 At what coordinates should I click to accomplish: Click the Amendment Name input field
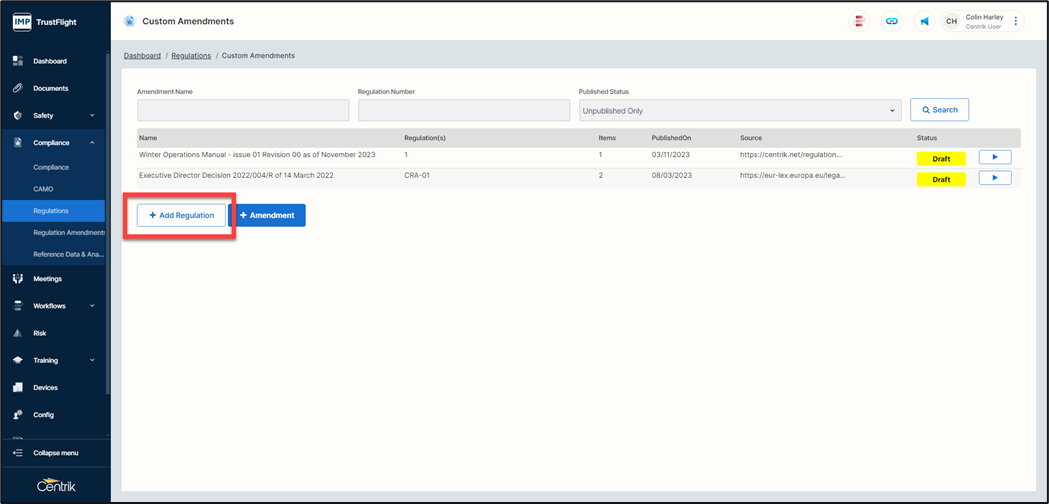pos(243,111)
